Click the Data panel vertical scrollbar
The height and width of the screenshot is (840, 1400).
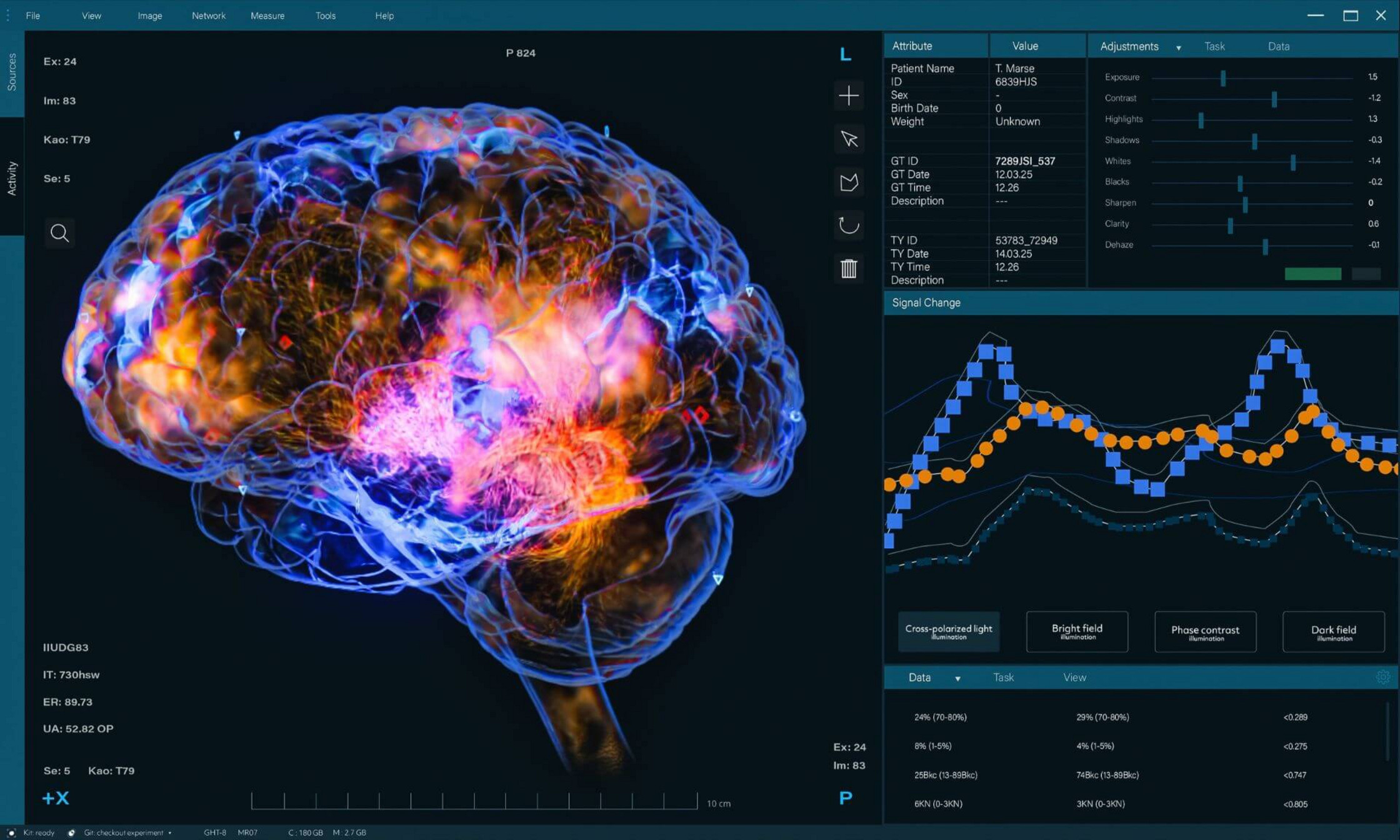(x=1387, y=732)
